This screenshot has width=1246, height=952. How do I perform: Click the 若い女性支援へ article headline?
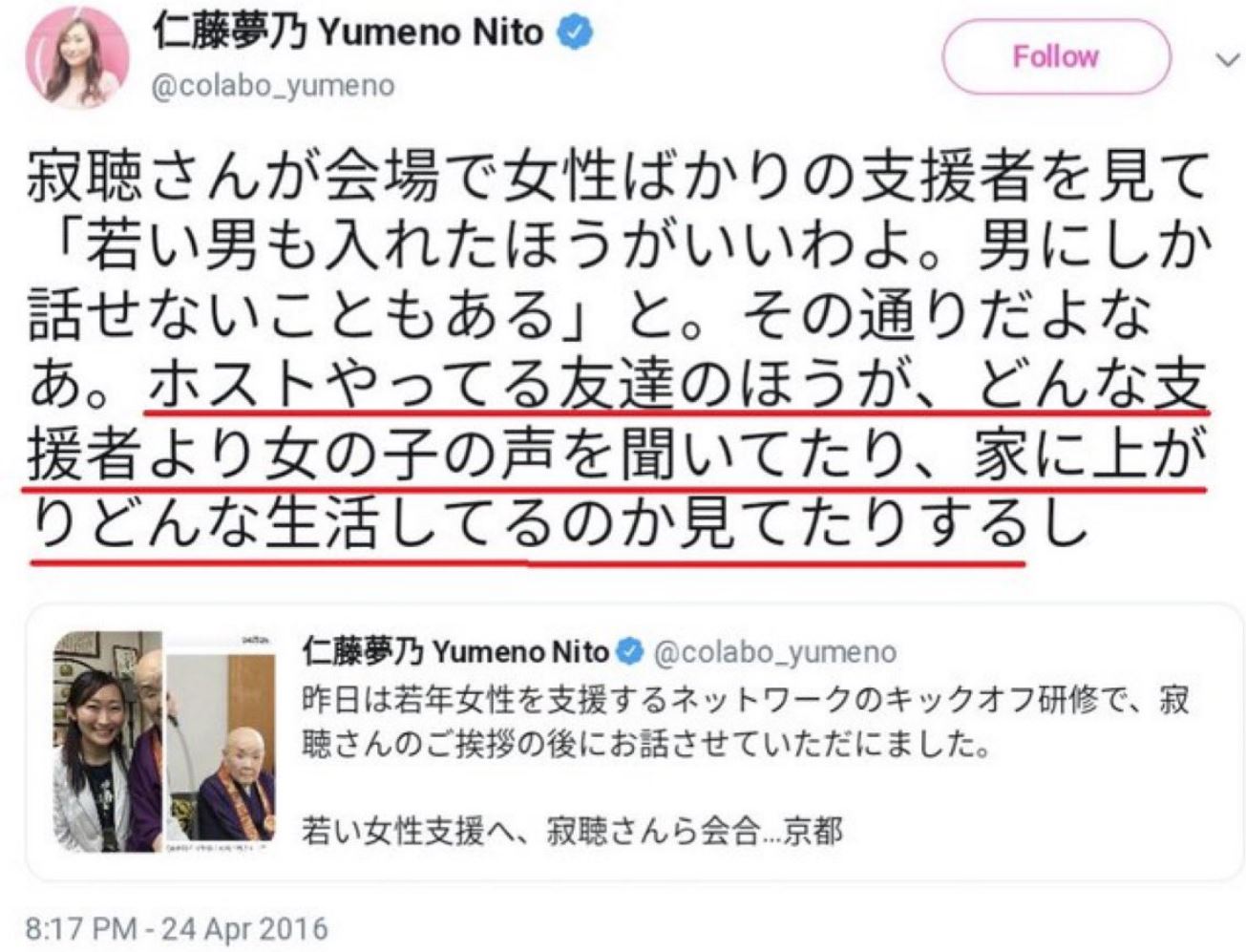(572, 831)
